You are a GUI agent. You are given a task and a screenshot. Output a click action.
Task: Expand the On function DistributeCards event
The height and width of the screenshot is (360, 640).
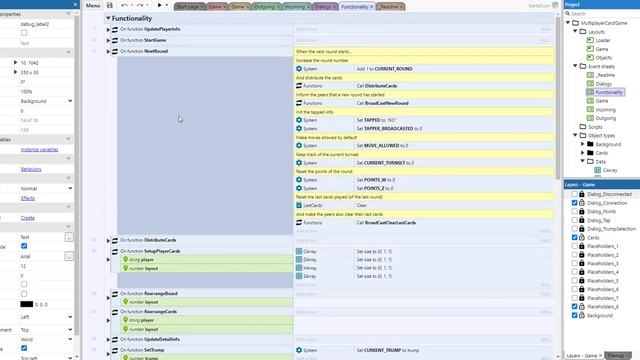coord(108,240)
